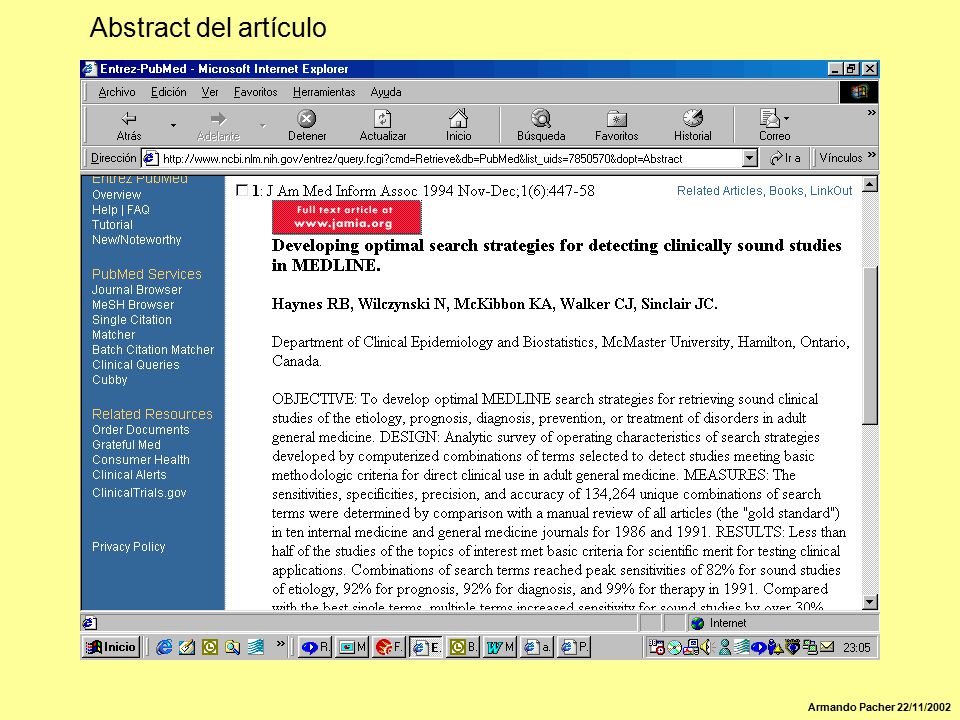This screenshot has width=960, height=720.
Task: Go to the Inicio home page icon
Action: pyautogui.click(x=458, y=126)
